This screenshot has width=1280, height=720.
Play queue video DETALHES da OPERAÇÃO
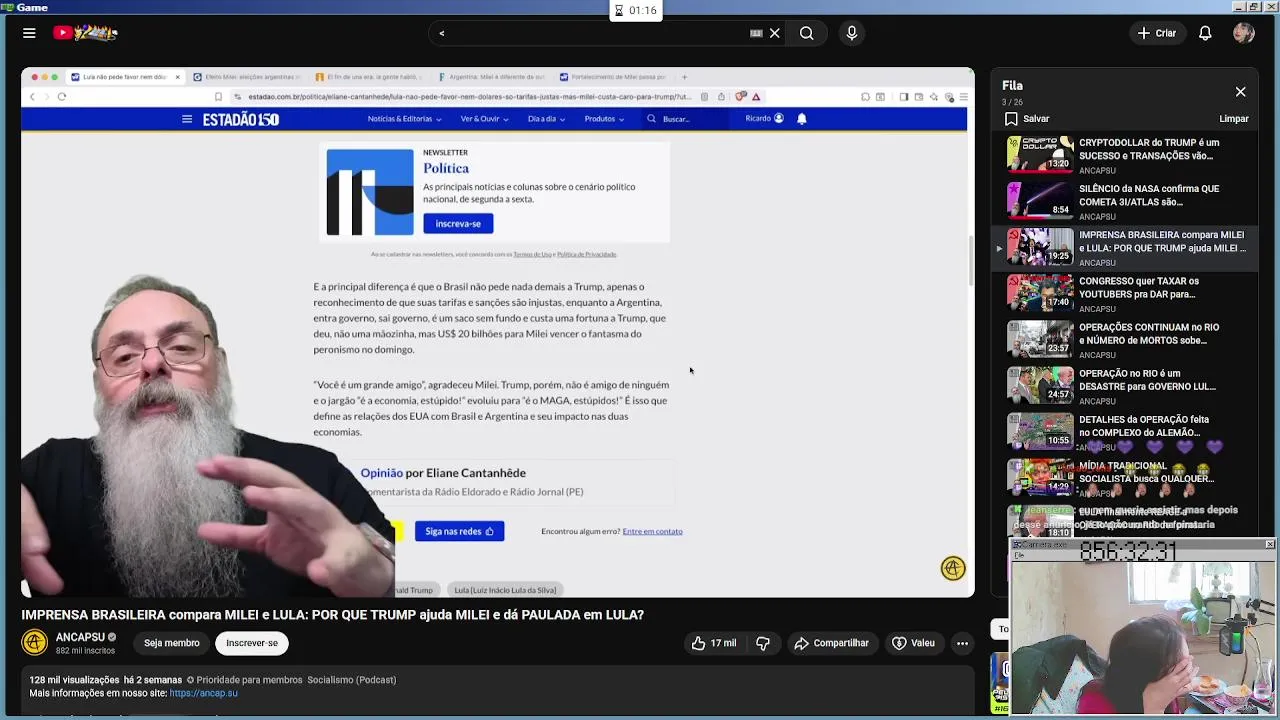(1125, 432)
